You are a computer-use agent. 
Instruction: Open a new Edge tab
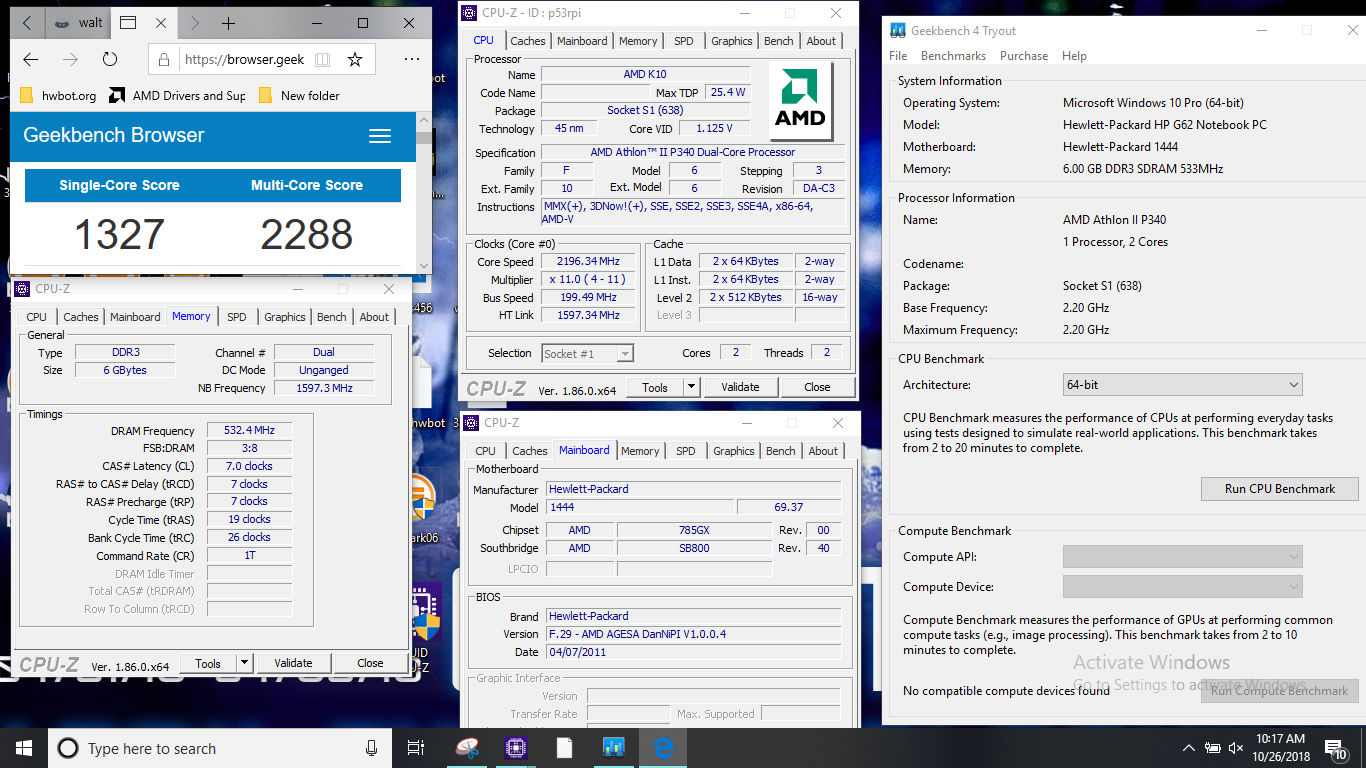coord(229,22)
